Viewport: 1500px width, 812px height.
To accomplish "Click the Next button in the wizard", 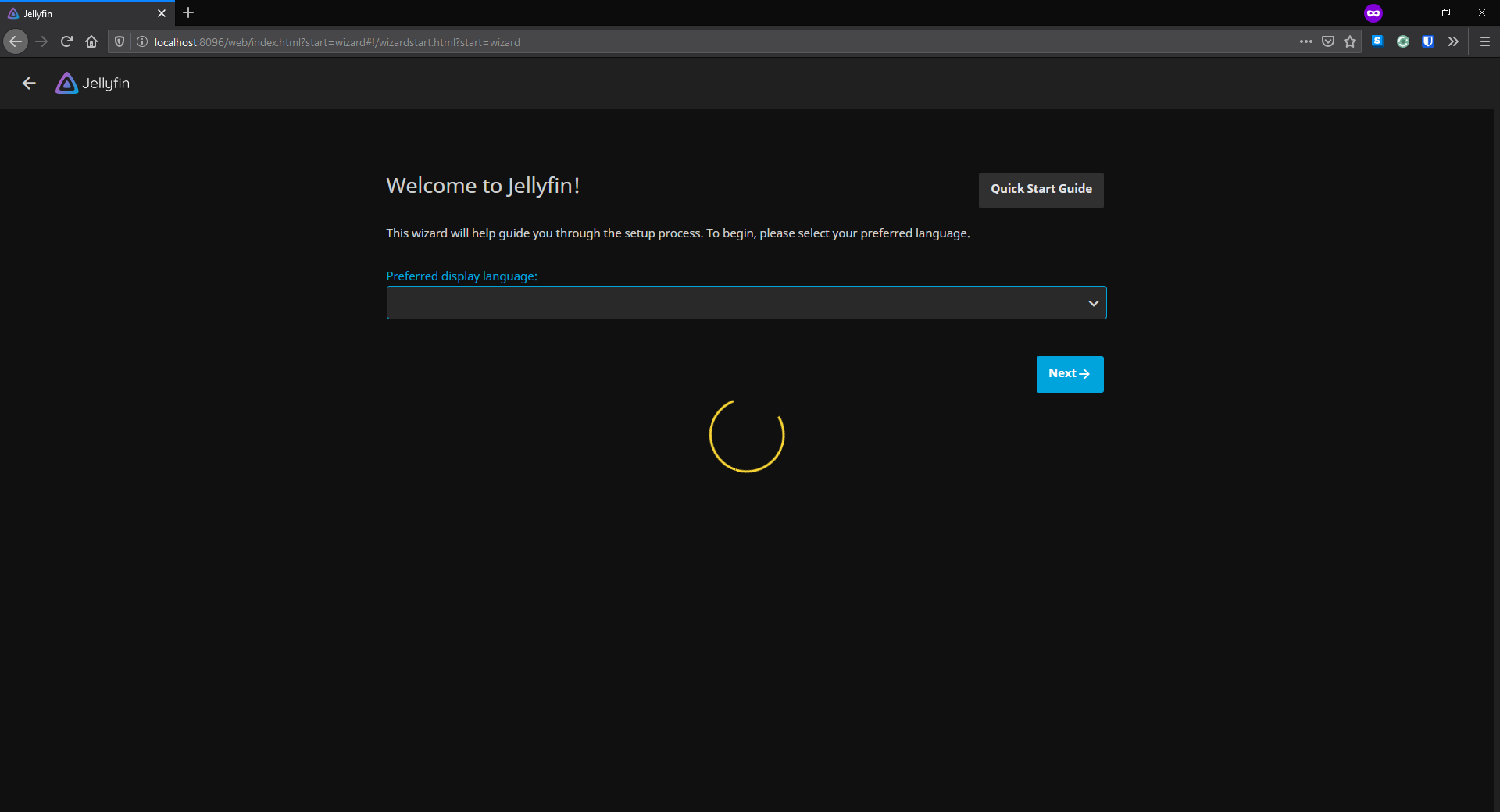I will pos(1070,374).
